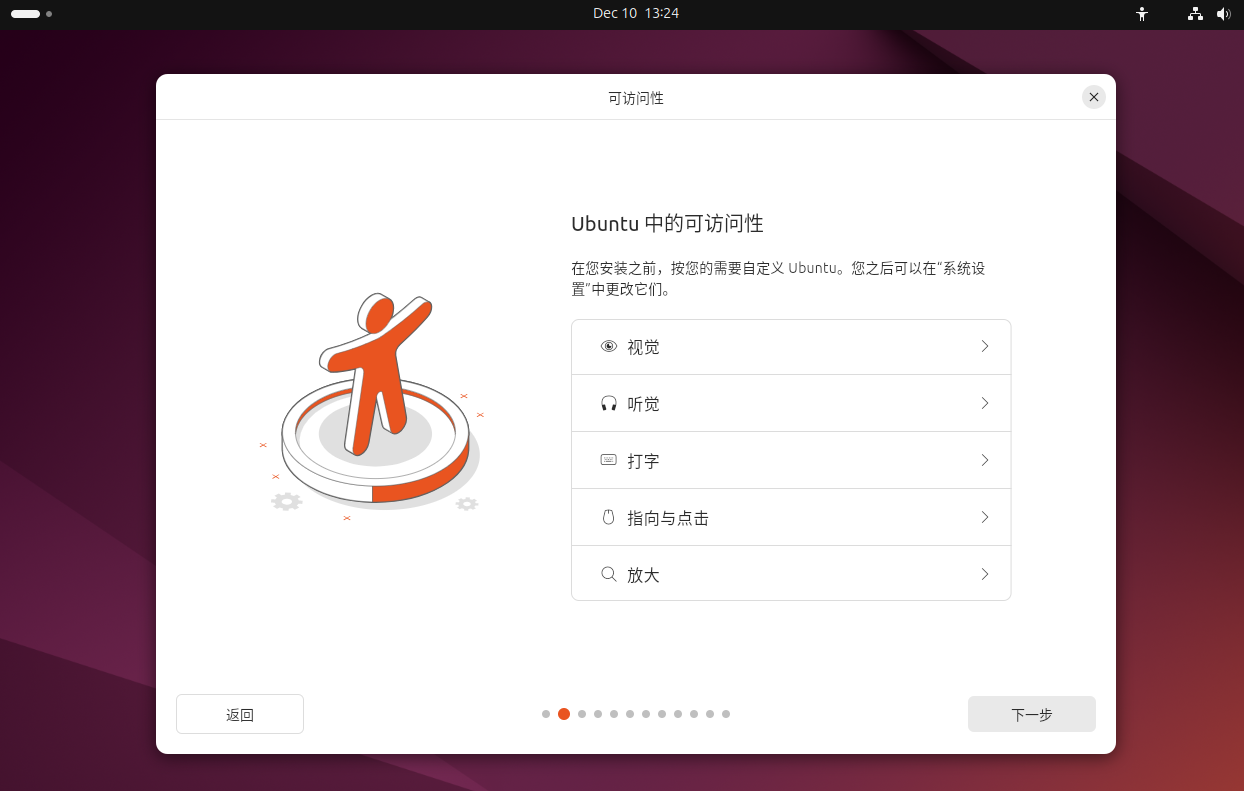Expand the 打字 row chevron

pos(985,460)
